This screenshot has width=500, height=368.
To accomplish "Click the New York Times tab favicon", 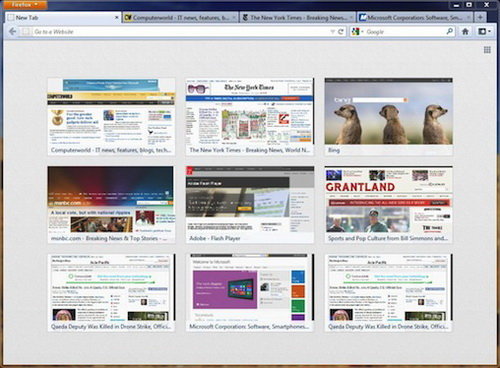I will point(245,17).
